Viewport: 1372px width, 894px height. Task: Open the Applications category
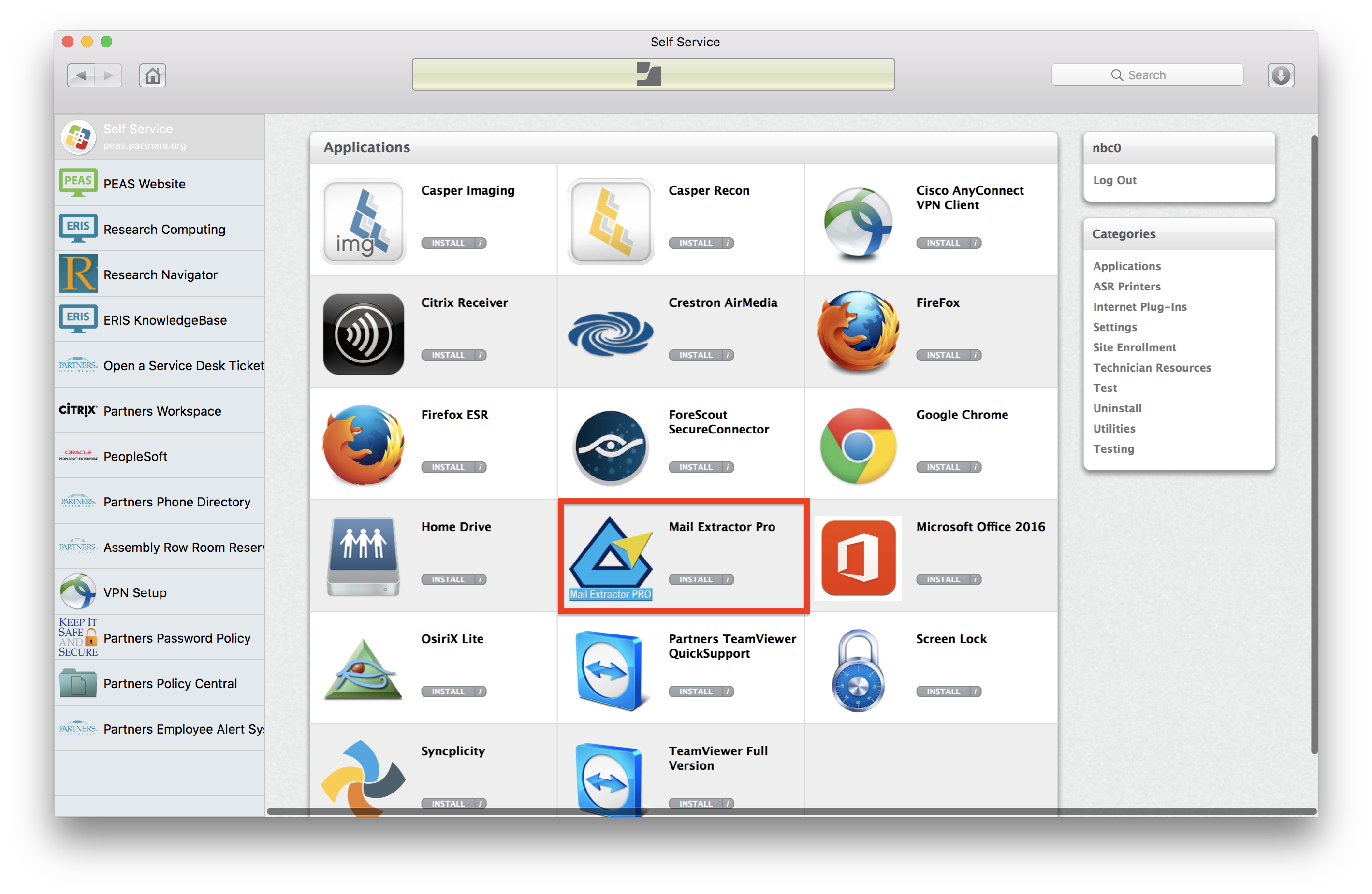point(1126,266)
